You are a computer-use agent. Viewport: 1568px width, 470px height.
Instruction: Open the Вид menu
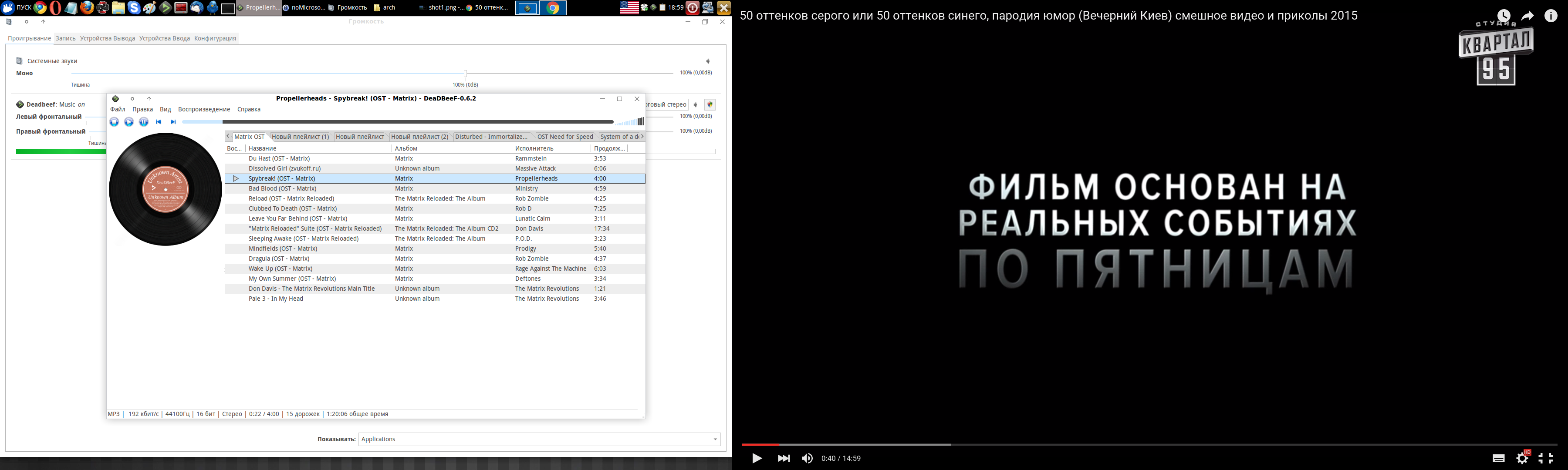[x=166, y=109]
